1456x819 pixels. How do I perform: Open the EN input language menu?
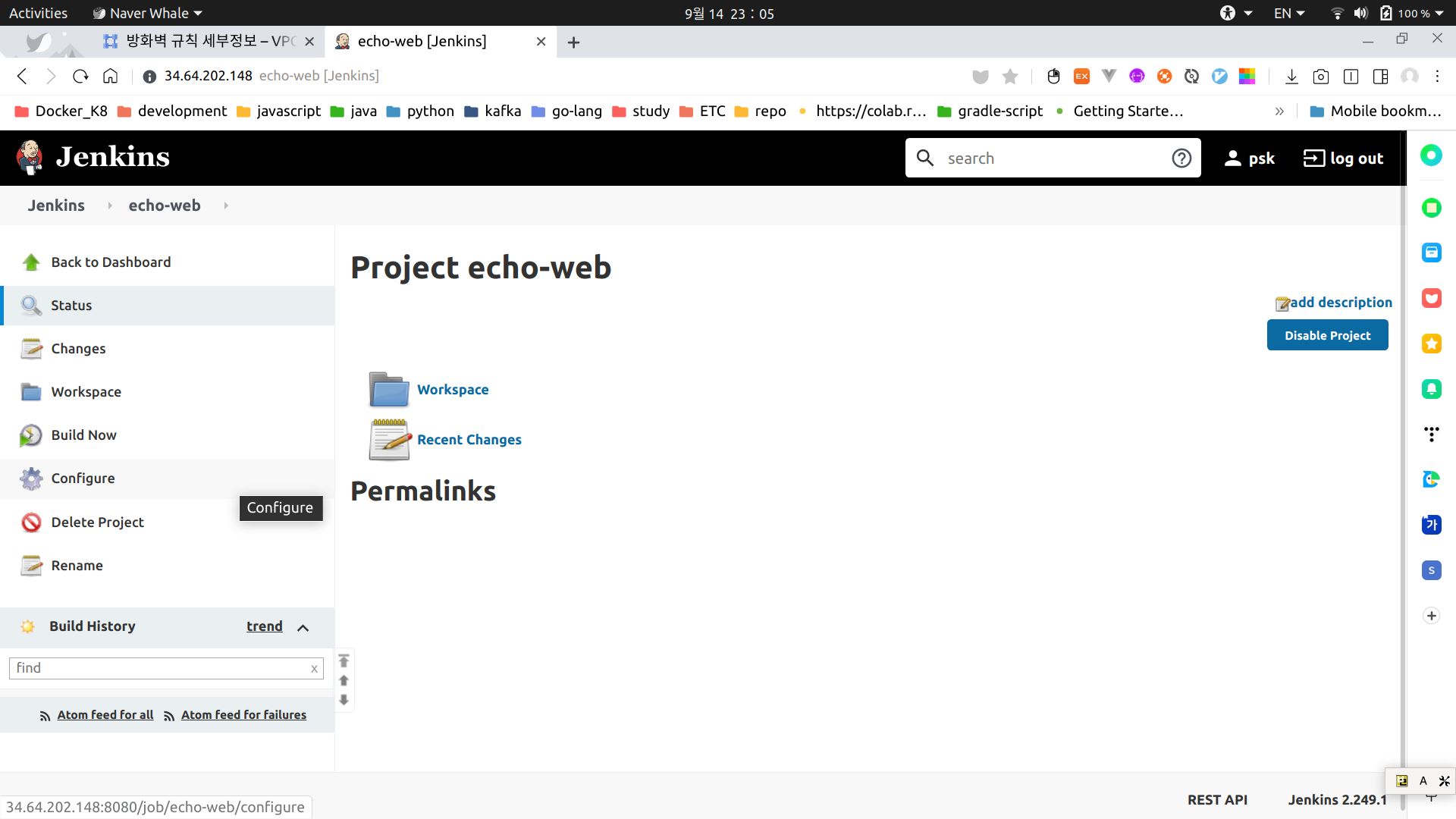[x=1288, y=13]
